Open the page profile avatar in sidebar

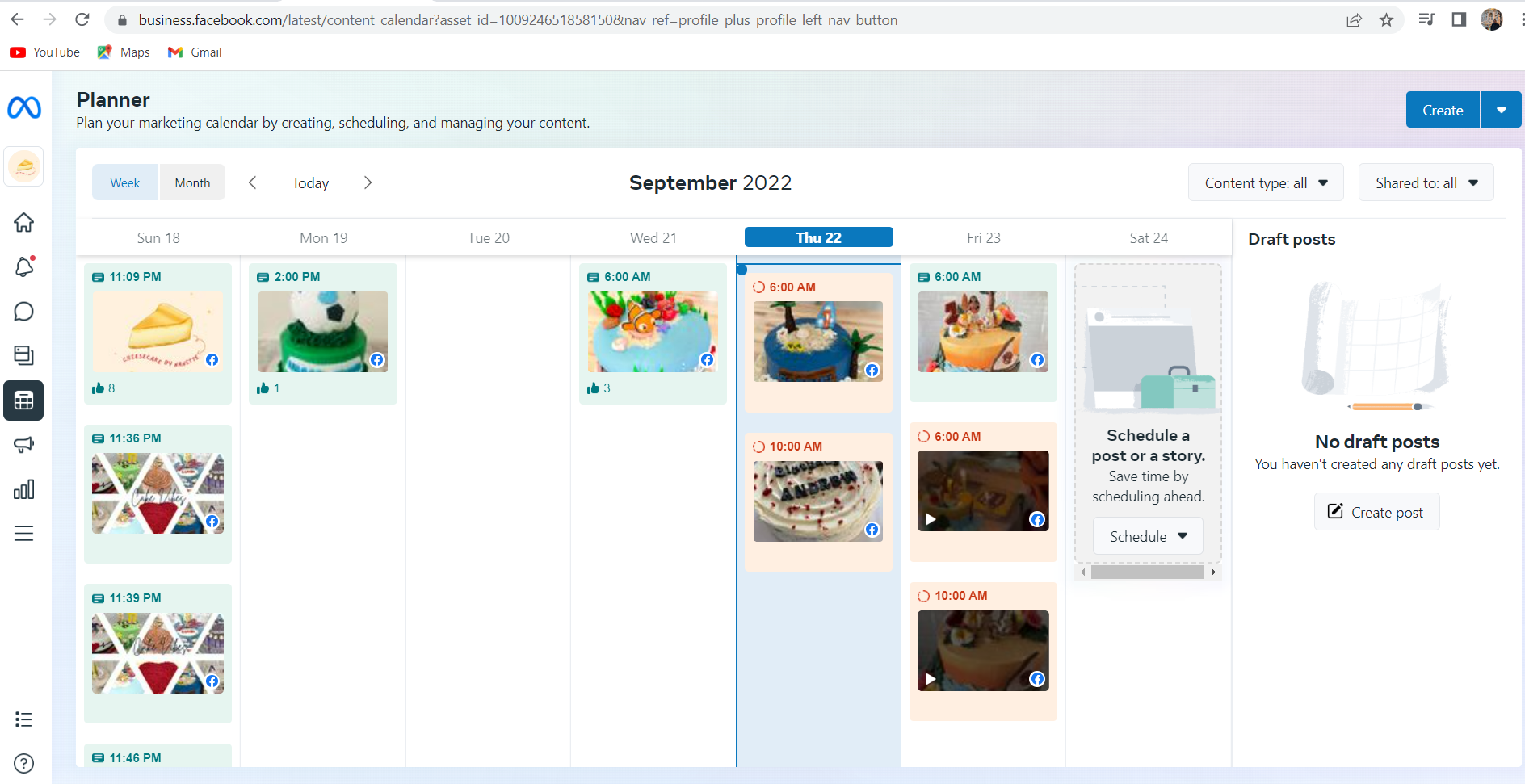click(x=24, y=167)
